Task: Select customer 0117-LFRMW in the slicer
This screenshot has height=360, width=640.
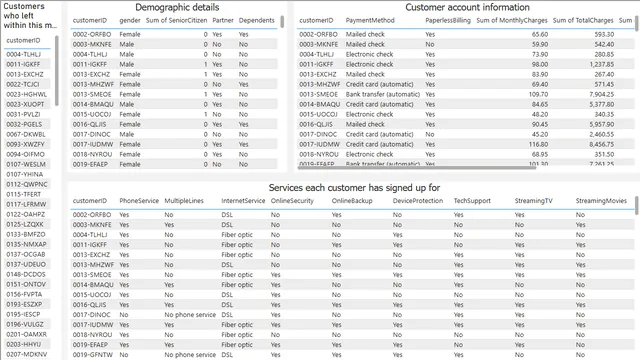Action: (x=27, y=204)
